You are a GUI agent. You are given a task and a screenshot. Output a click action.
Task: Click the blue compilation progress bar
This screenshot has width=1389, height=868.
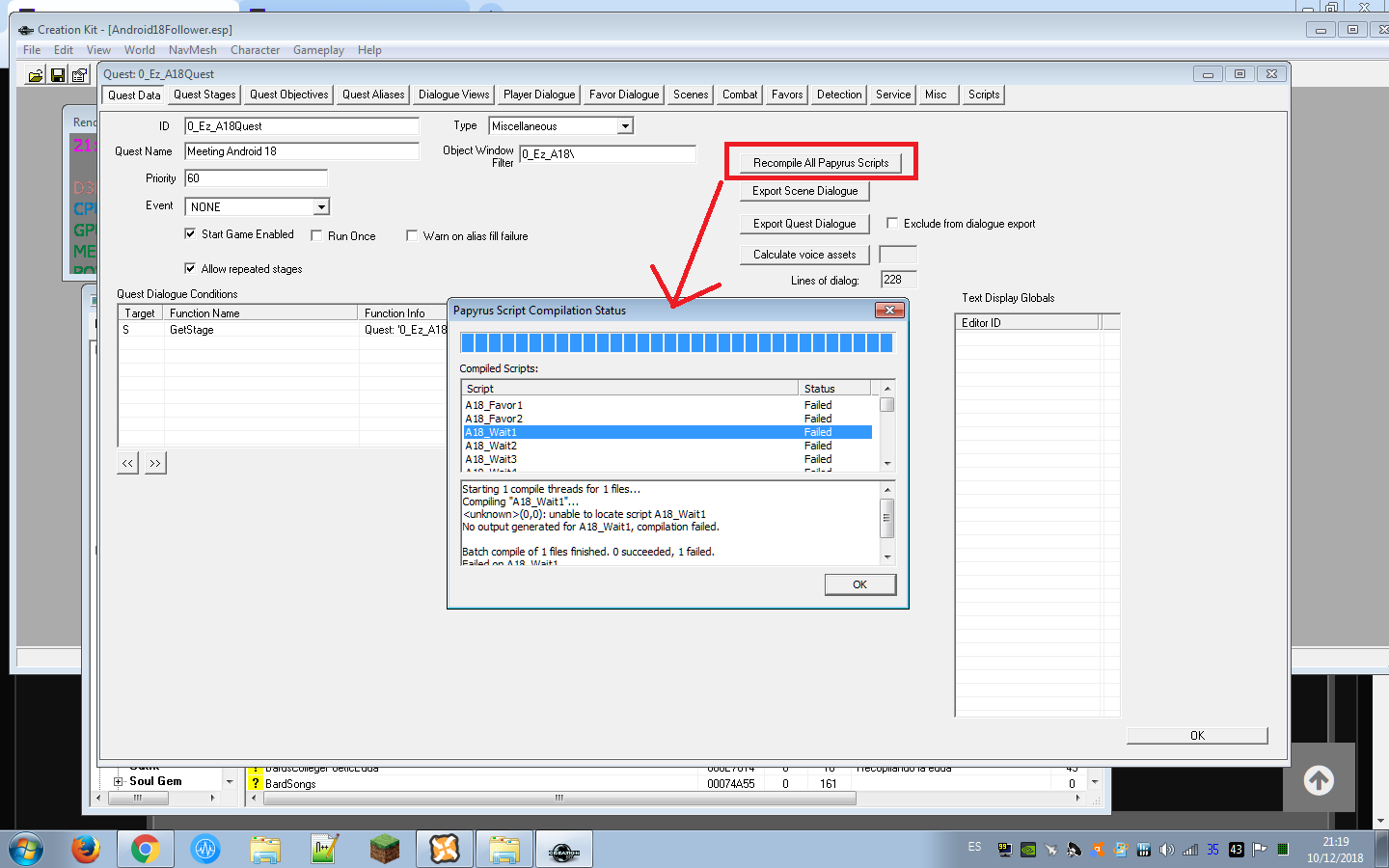point(677,342)
